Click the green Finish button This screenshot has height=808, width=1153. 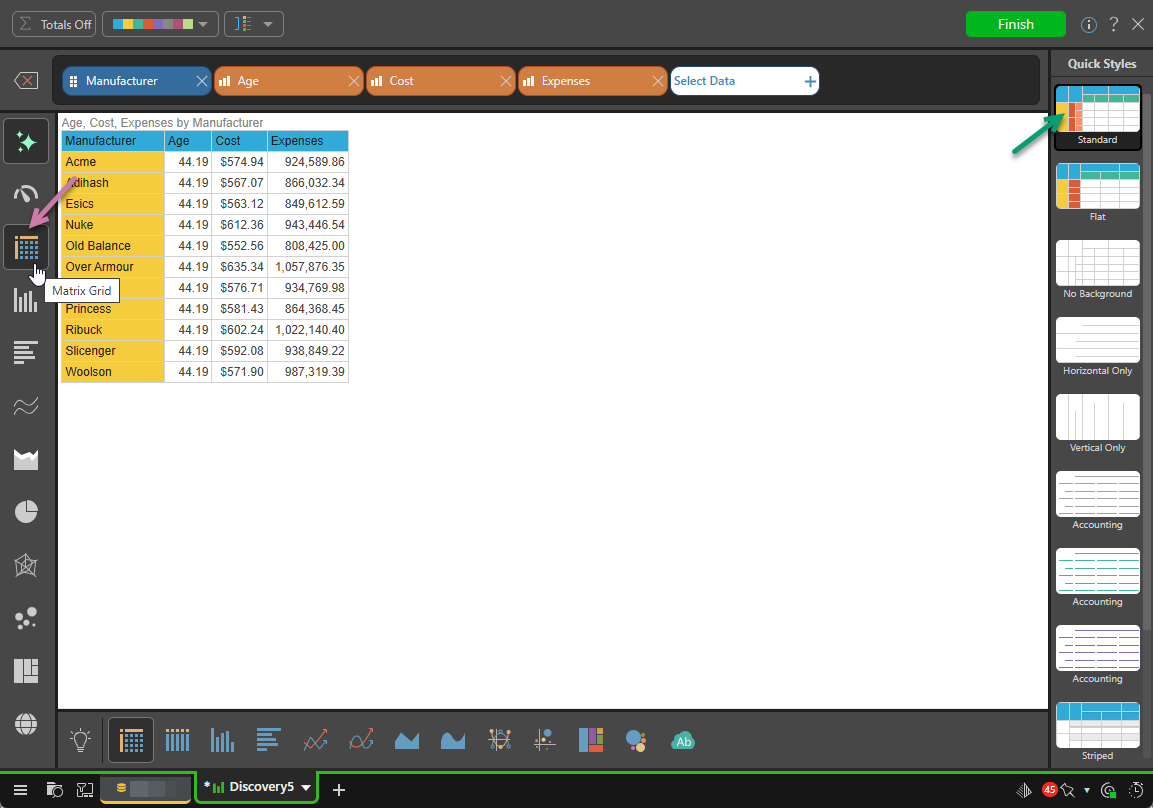(1015, 24)
